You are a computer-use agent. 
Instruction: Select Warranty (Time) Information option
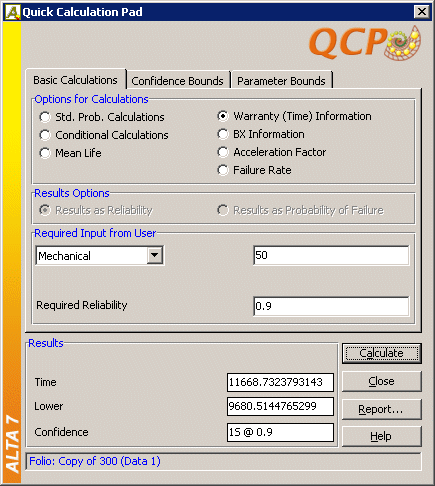(294, 116)
